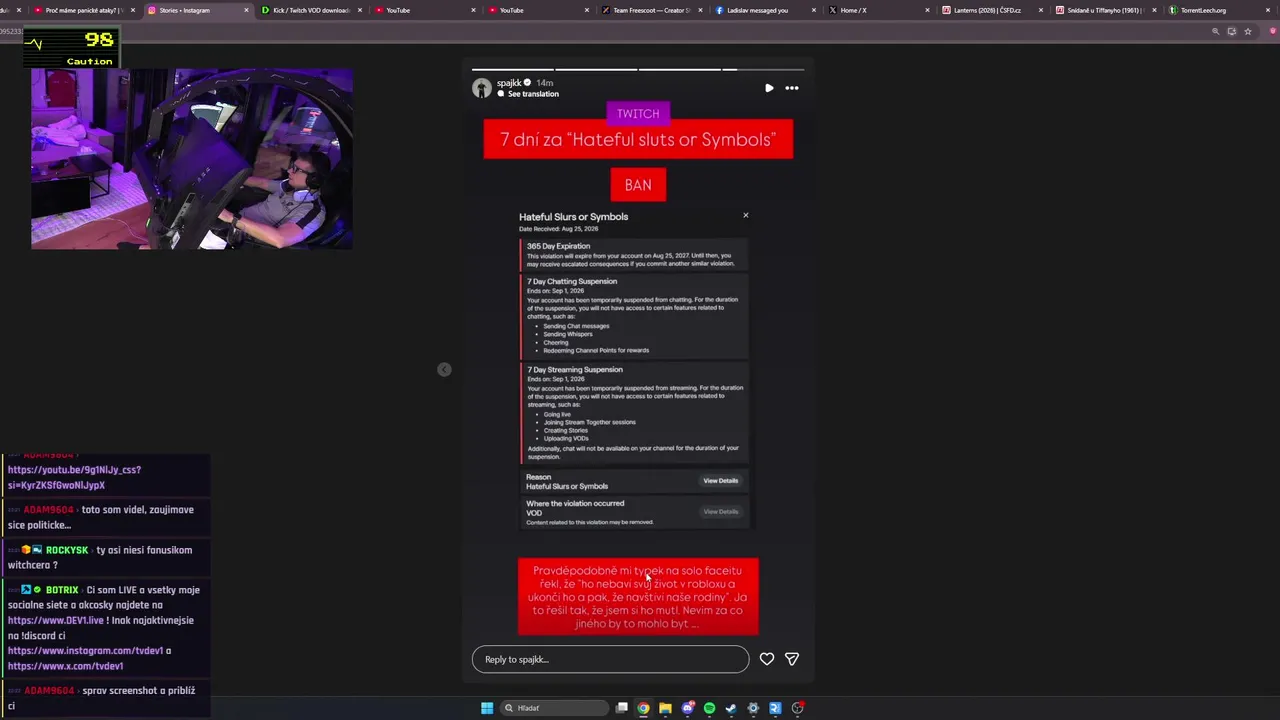Bookmark this page with the star icon
The height and width of the screenshot is (720, 1280).
[x=1248, y=31]
